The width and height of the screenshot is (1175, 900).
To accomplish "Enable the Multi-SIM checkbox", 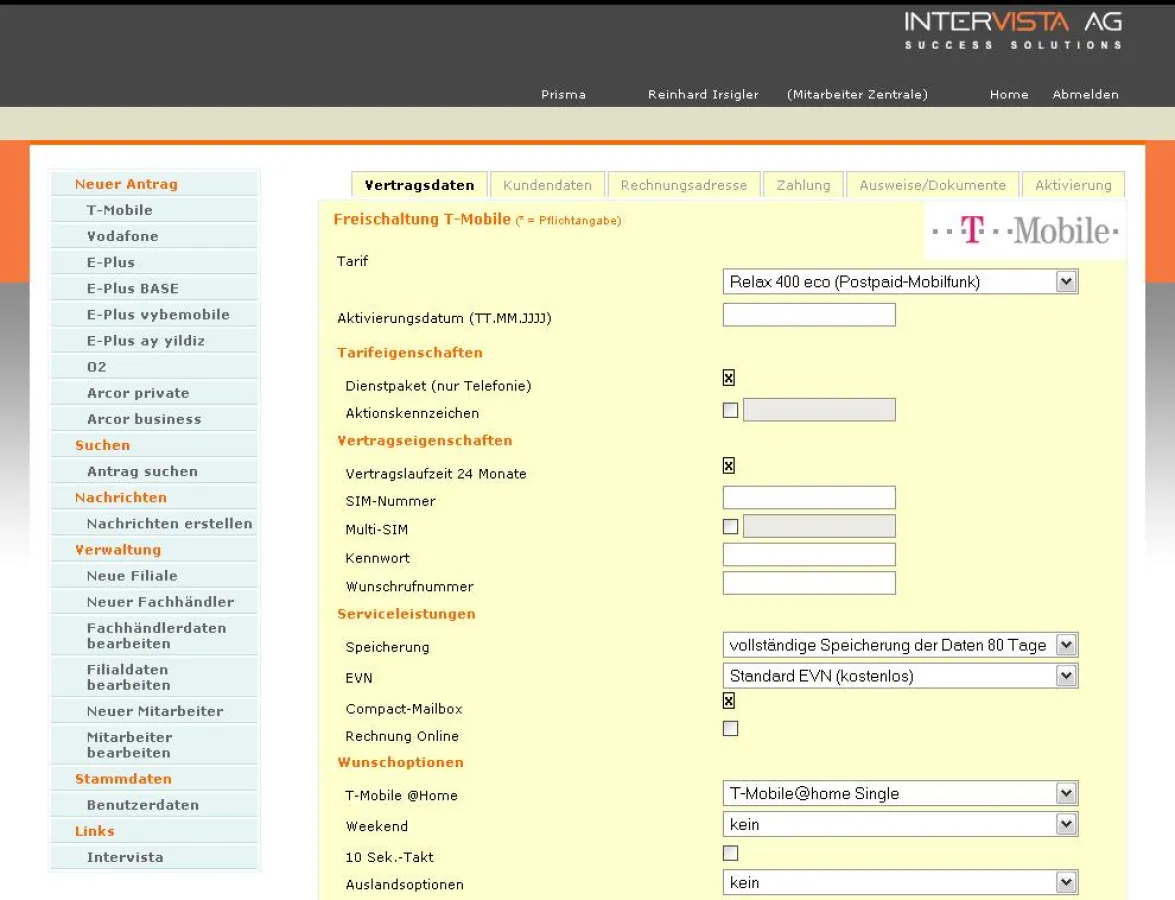I will pyautogui.click(x=730, y=526).
